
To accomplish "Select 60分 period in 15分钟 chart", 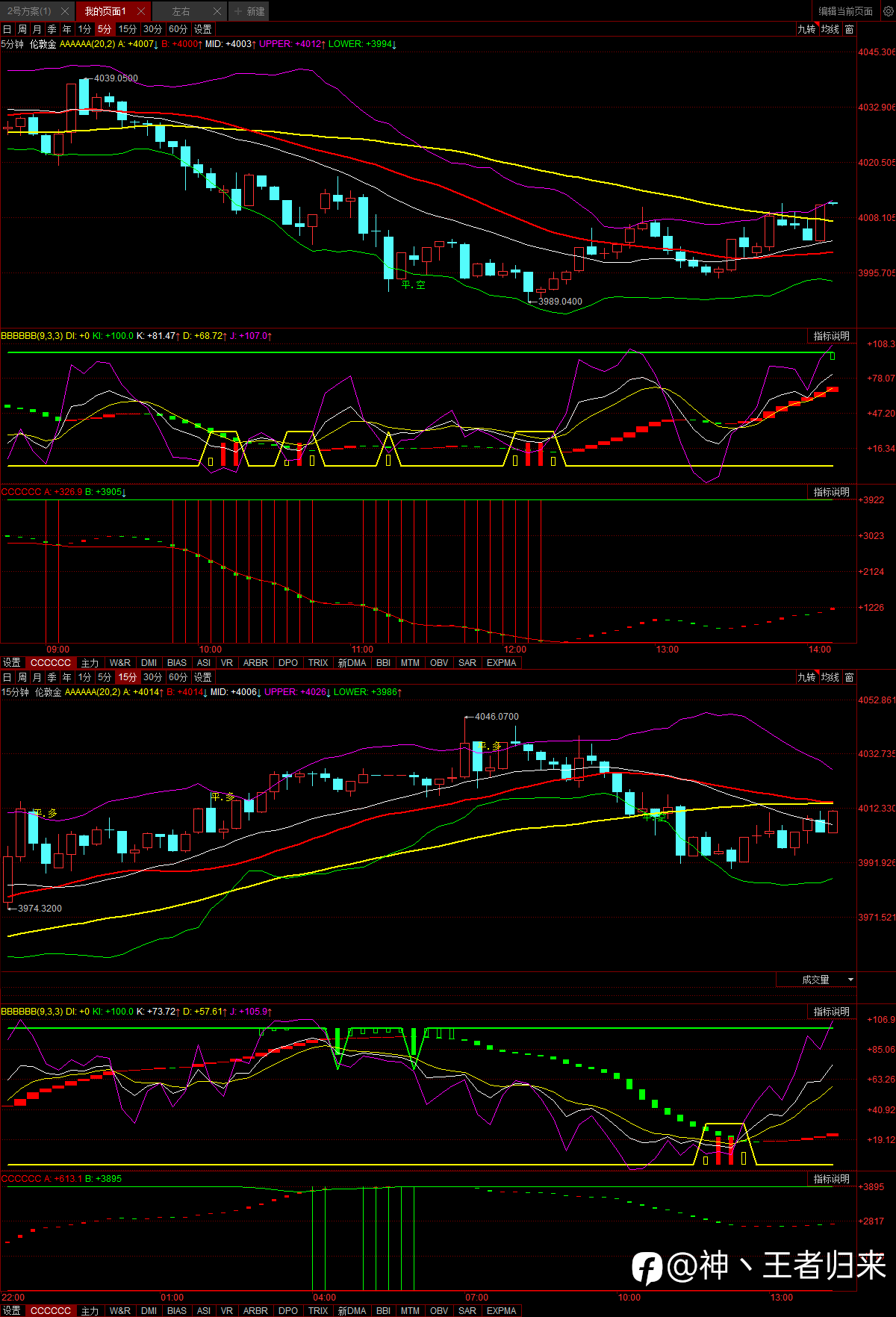I will click(x=178, y=677).
